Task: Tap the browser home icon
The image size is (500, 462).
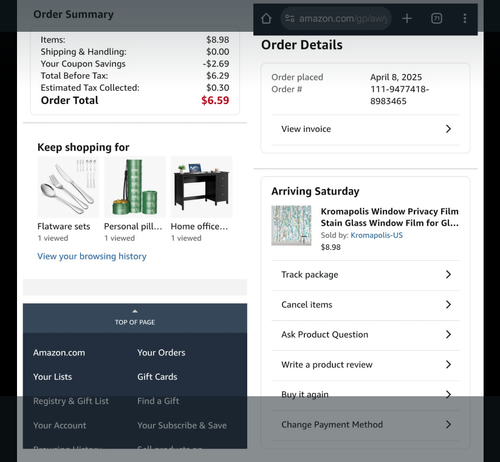Action: 266,18
